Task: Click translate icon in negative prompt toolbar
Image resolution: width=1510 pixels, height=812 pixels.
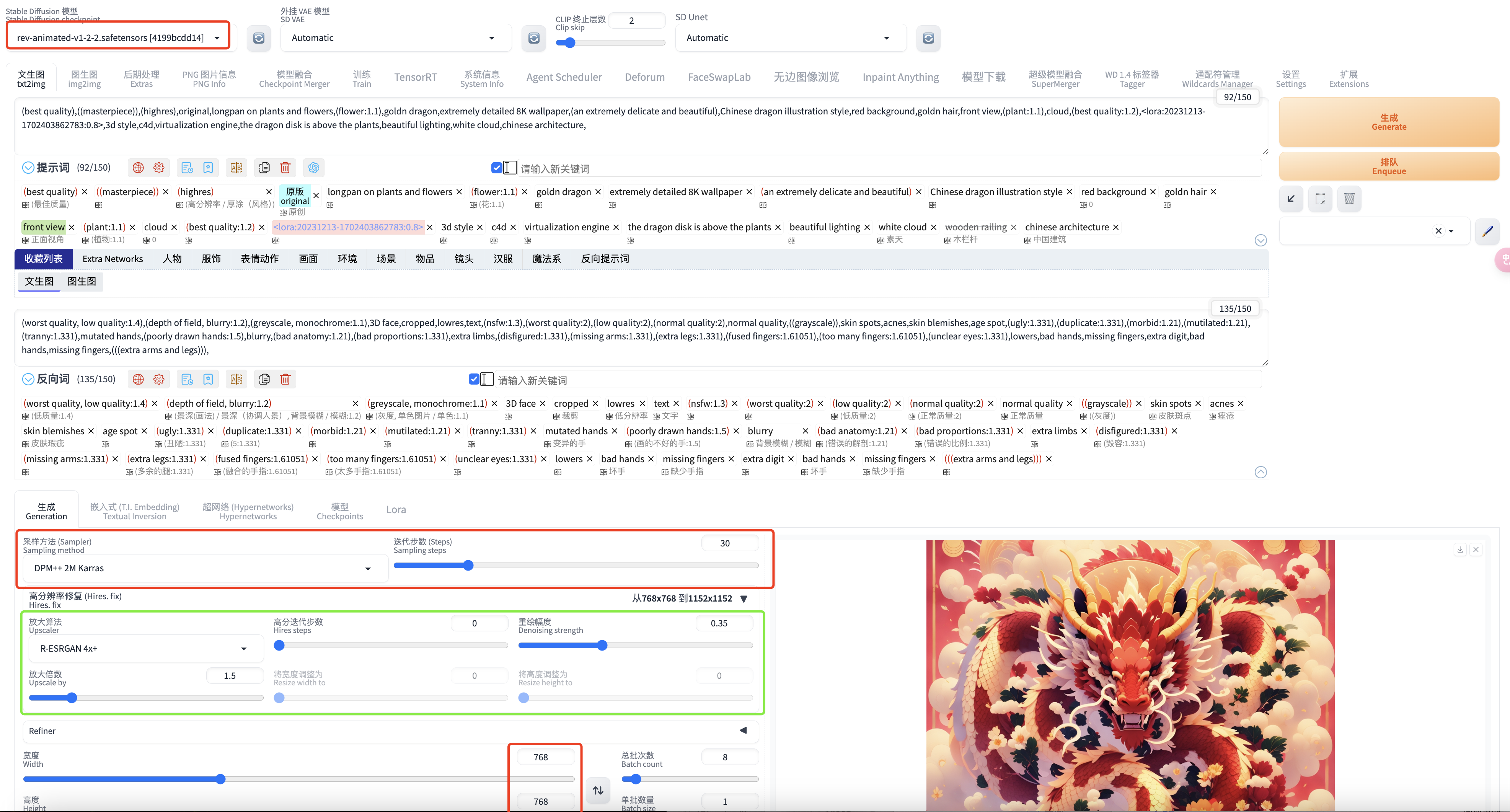Action: [x=236, y=379]
